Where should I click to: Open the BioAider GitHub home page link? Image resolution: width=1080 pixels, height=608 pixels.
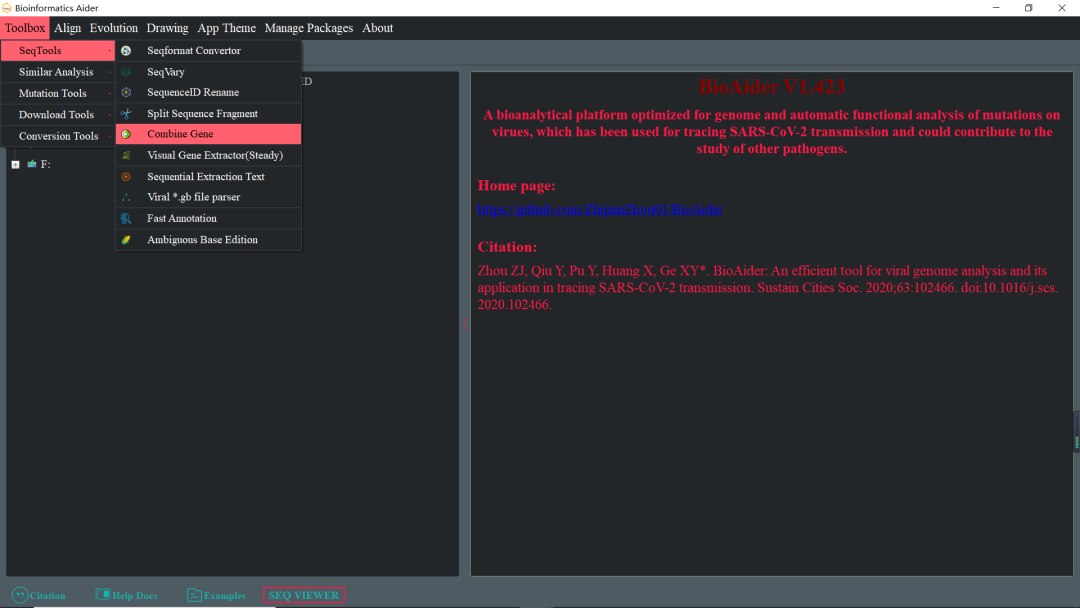[x=600, y=209]
